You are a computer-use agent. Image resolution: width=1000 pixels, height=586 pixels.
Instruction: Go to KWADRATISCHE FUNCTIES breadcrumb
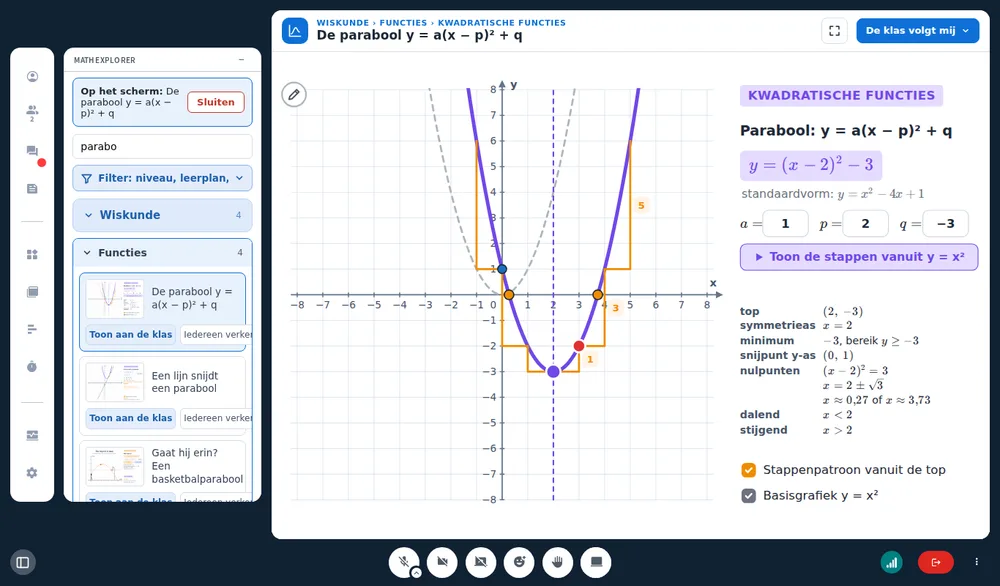pos(501,22)
